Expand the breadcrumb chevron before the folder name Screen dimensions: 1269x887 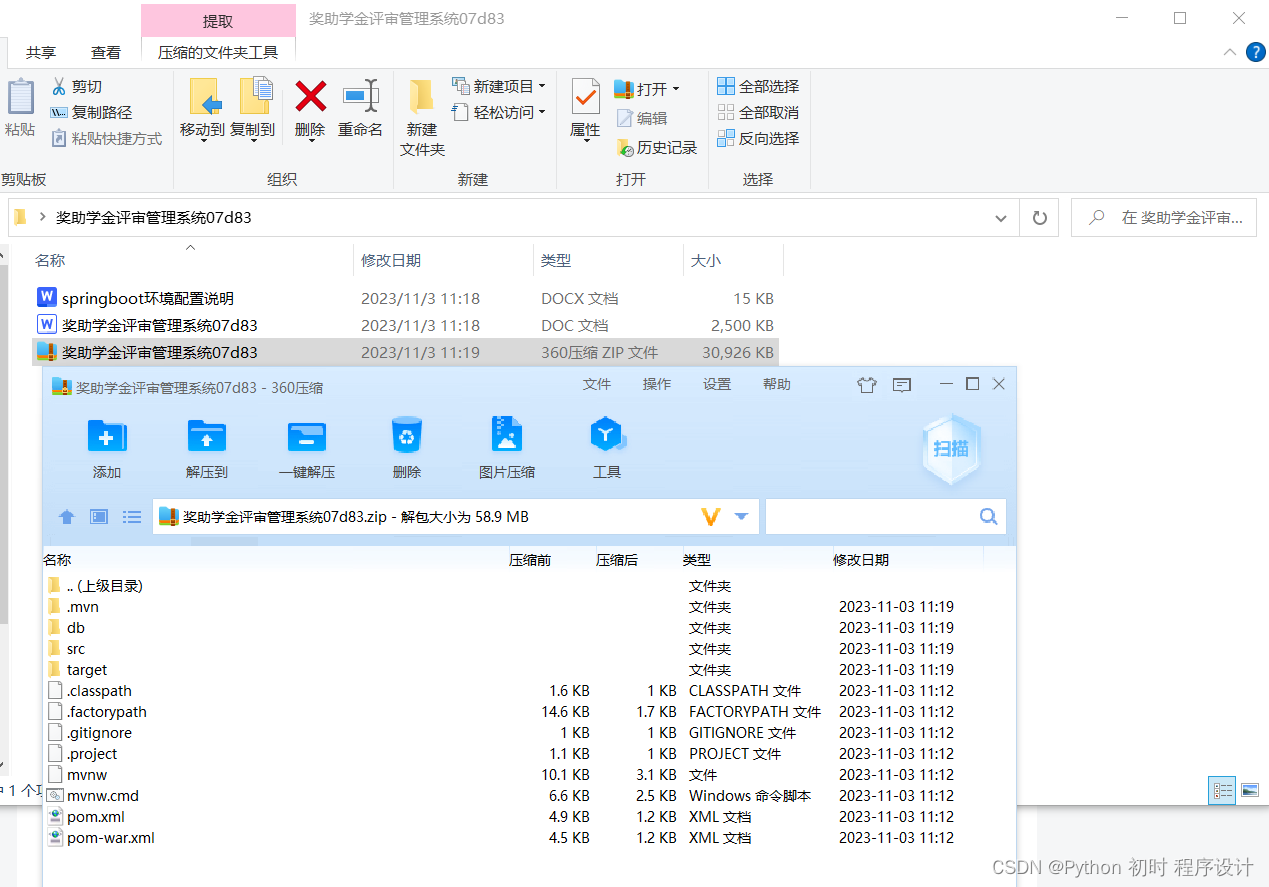[x=42, y=216]
